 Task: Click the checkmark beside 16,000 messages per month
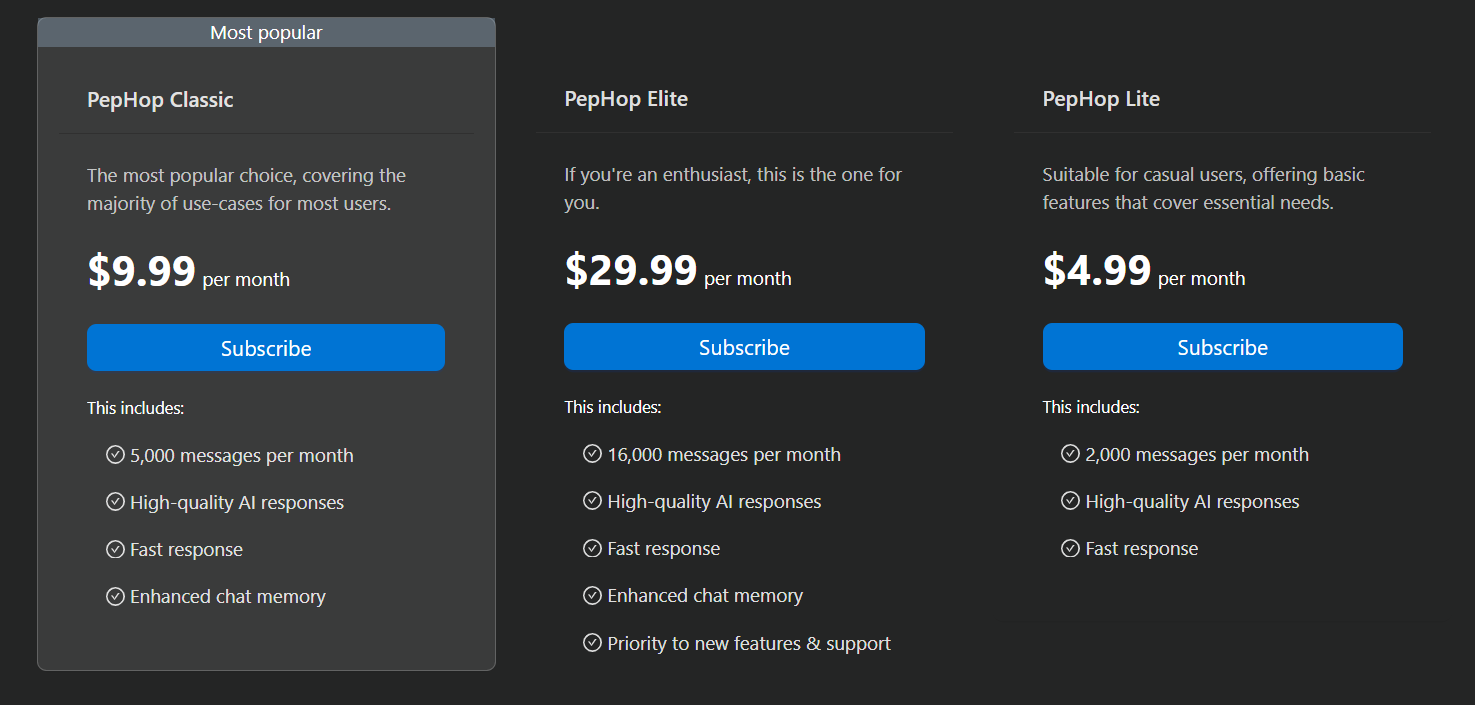[592, 453]
